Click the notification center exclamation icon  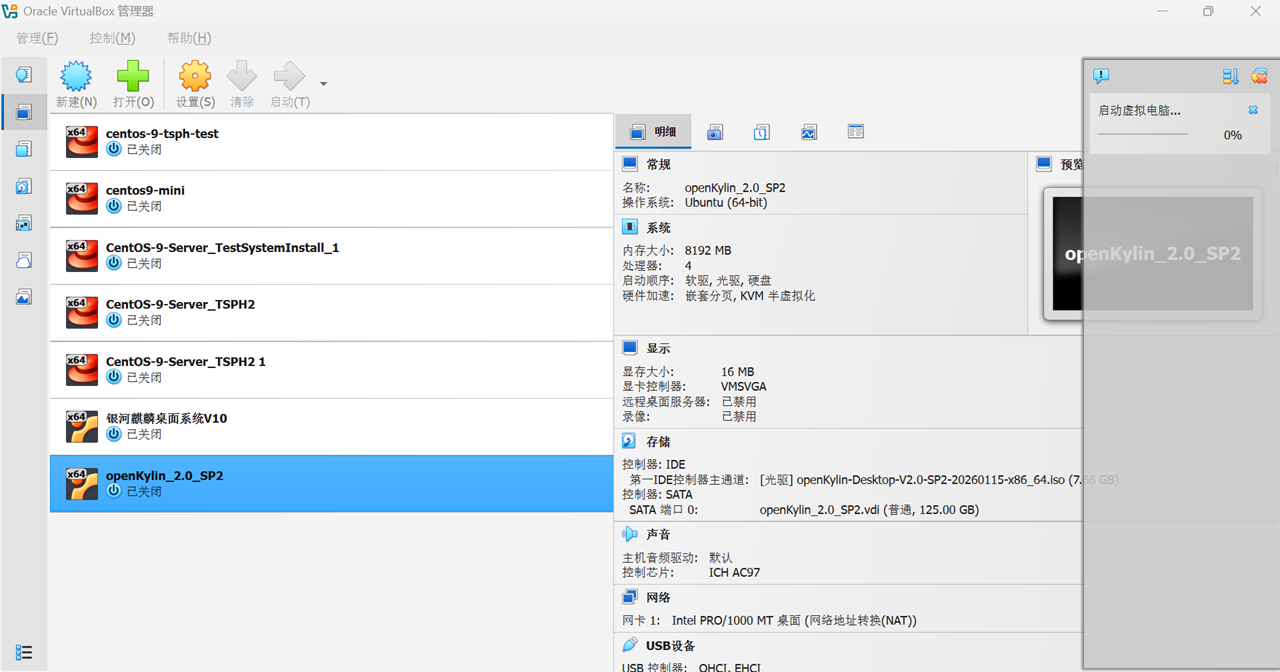1101,76
